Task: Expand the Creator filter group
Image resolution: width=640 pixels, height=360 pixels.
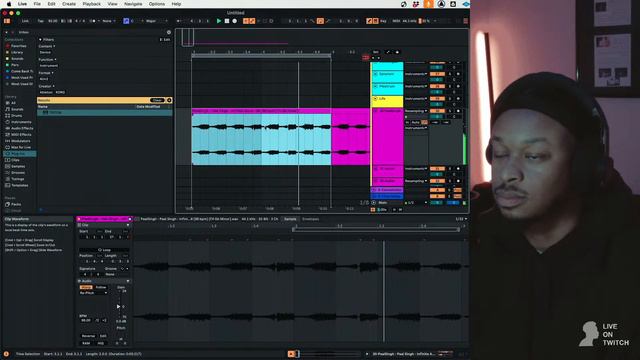Action: pyautogui.click(x=47, y=87)
